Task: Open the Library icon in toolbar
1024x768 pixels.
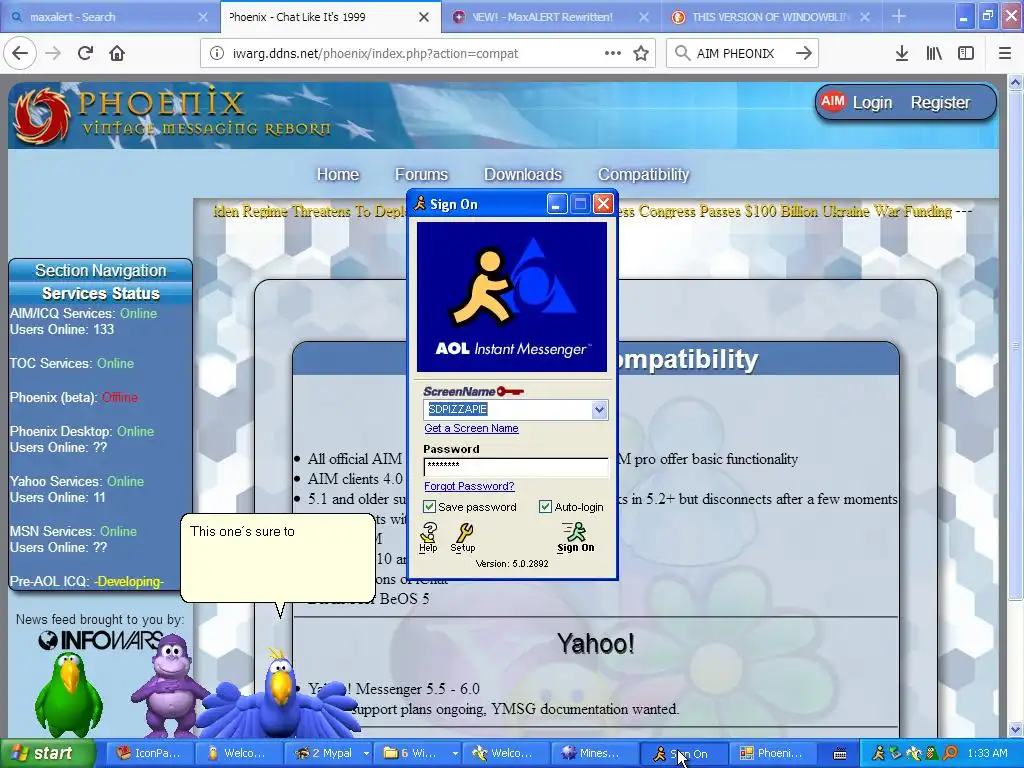Action: pos(934,54)
